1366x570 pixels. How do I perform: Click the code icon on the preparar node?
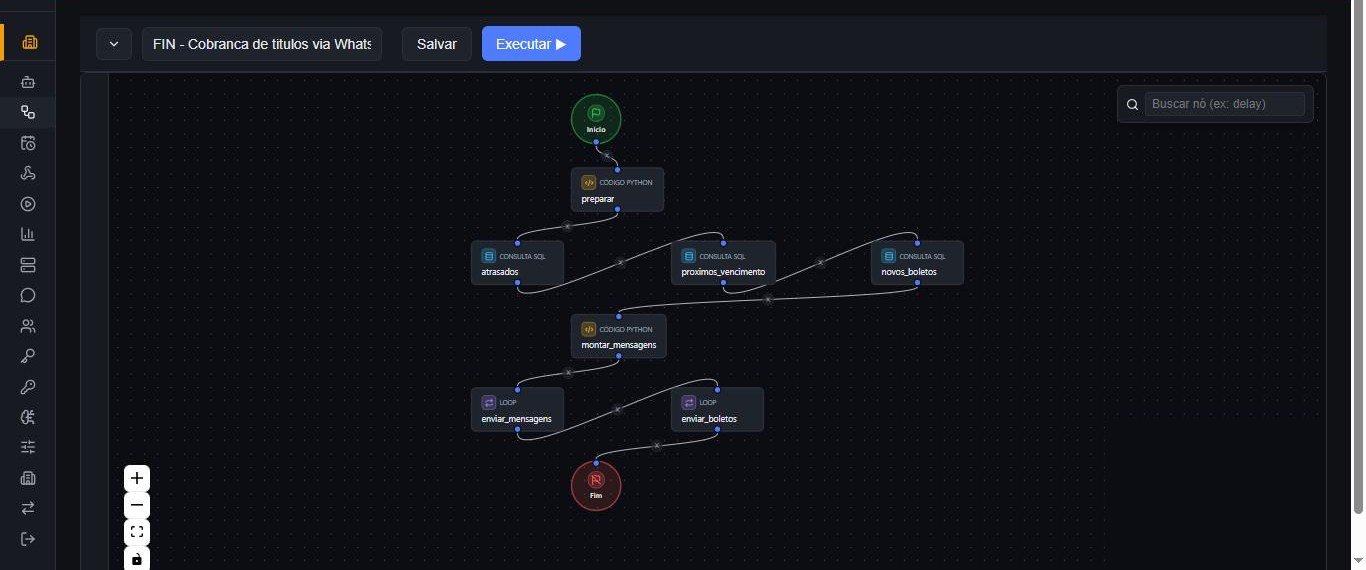point(589,183)
